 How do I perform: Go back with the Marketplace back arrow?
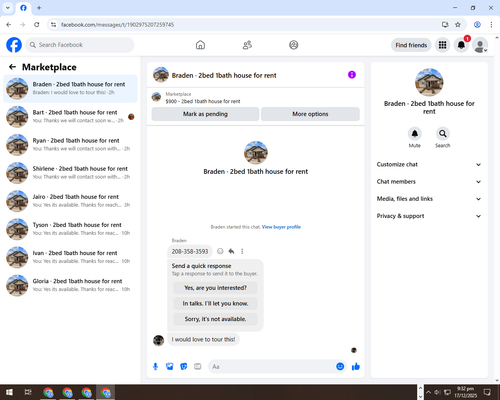click(x=12, y=67)
